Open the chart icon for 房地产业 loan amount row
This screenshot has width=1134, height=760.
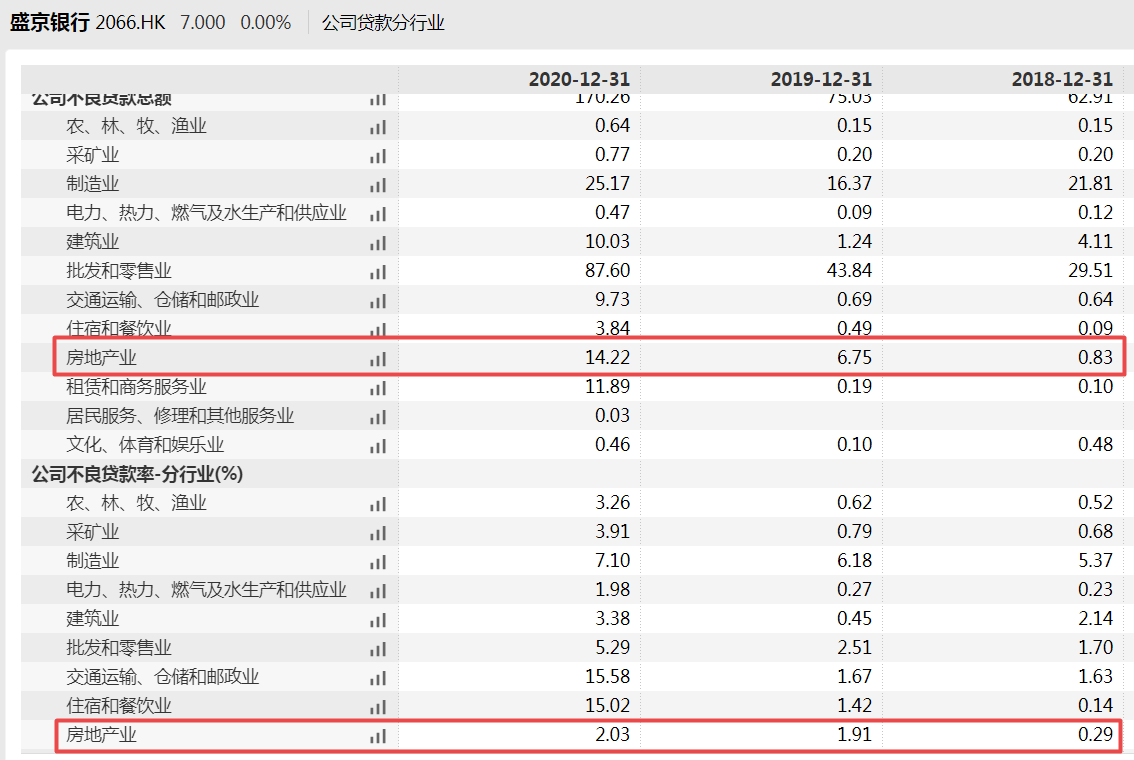coord(377,359)
